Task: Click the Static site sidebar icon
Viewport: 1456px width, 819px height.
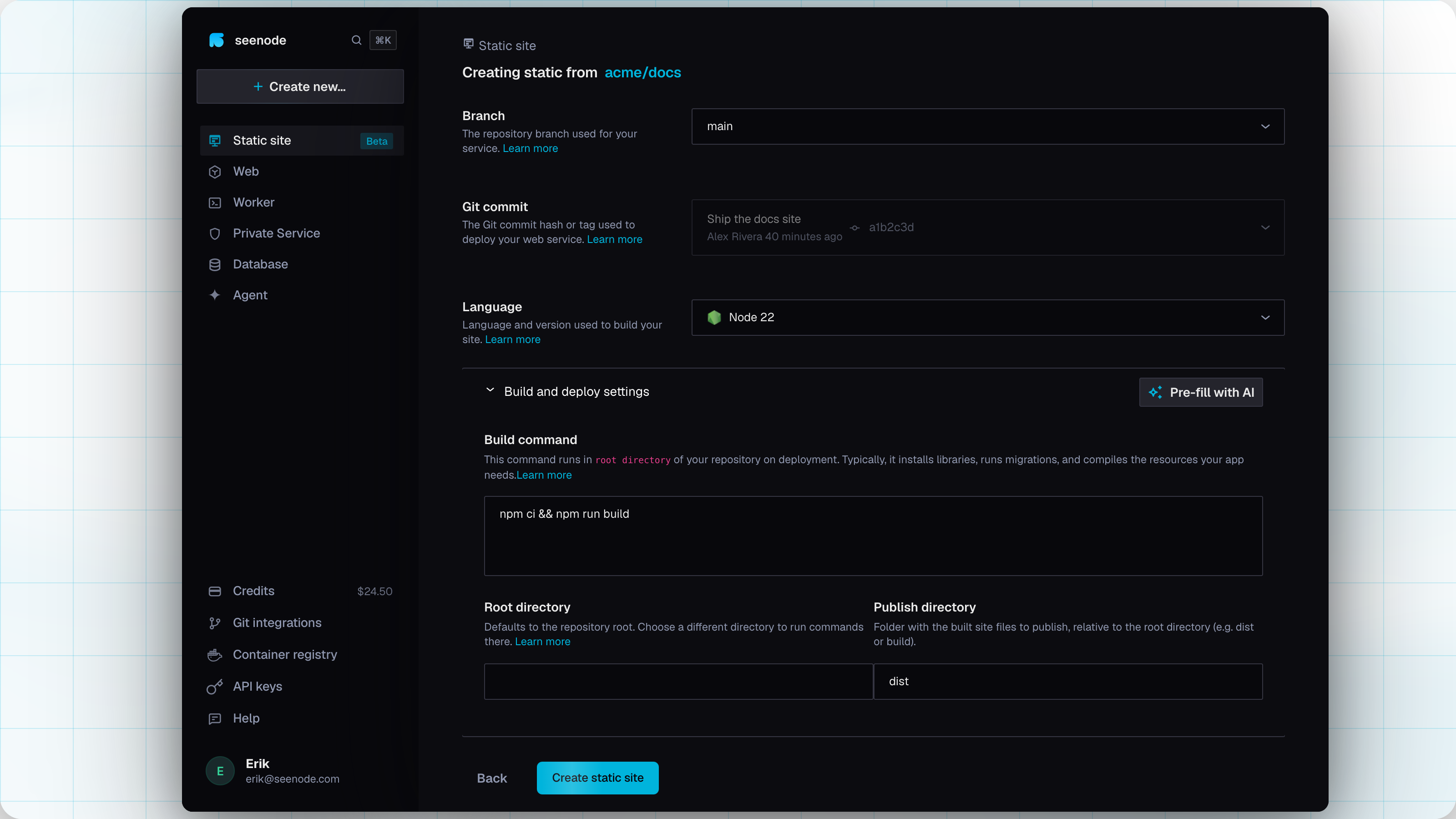Action: [215, 141]
